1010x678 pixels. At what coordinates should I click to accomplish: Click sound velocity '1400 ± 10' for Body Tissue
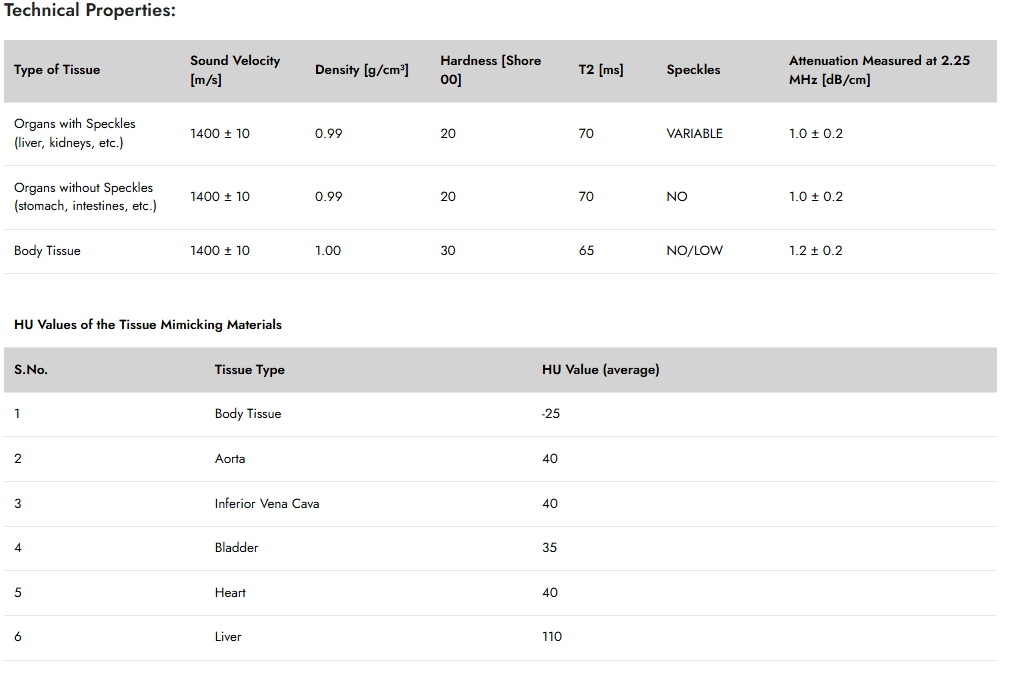pos(220,250)
